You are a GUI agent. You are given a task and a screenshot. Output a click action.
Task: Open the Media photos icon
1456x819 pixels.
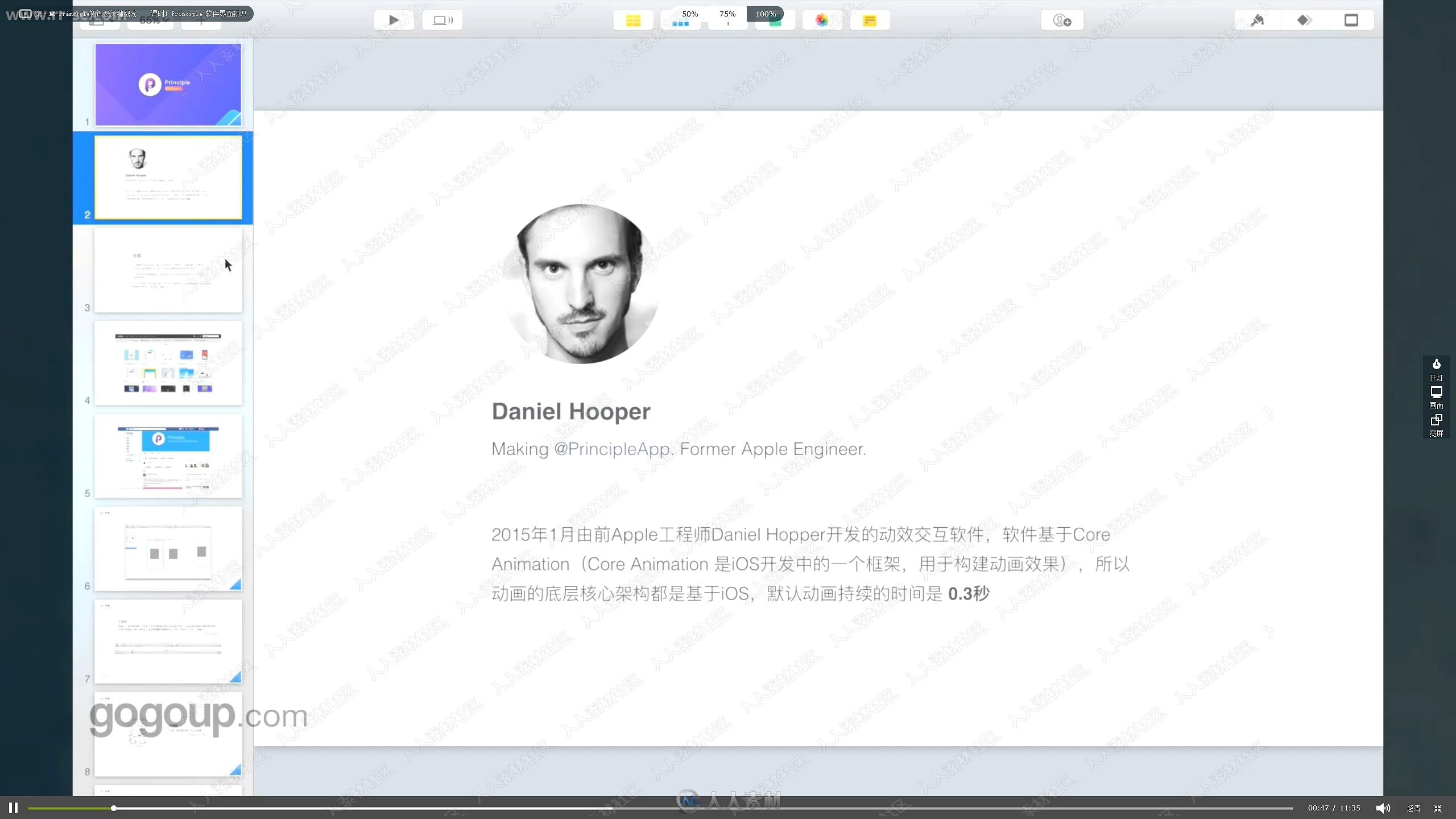coord(822,20)
